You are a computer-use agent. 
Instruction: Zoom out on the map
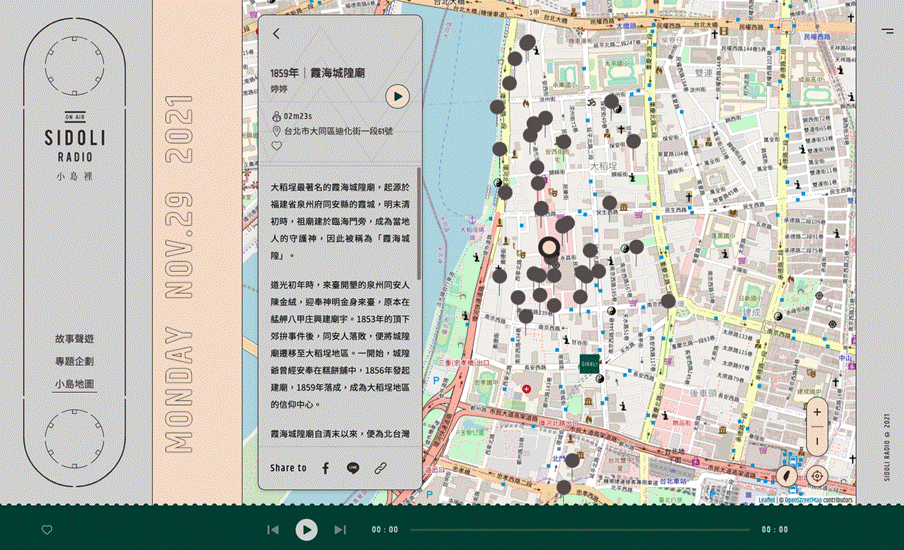(817, 440)
